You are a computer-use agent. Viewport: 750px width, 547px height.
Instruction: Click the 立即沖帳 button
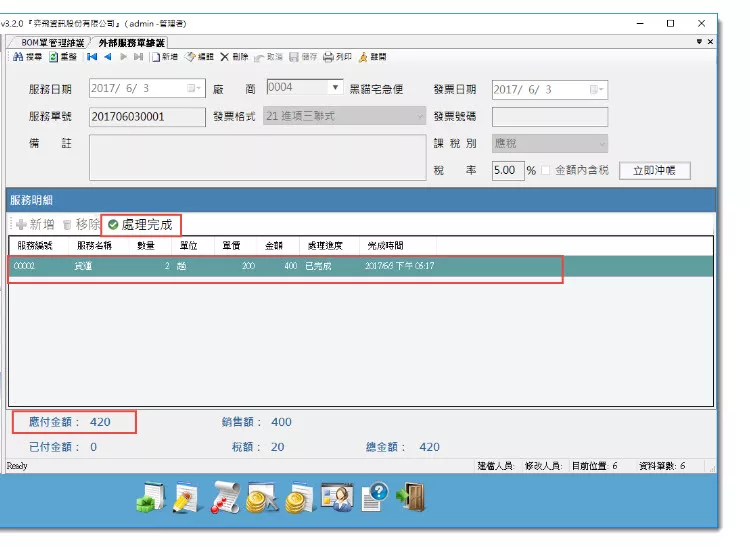[654, 171]
